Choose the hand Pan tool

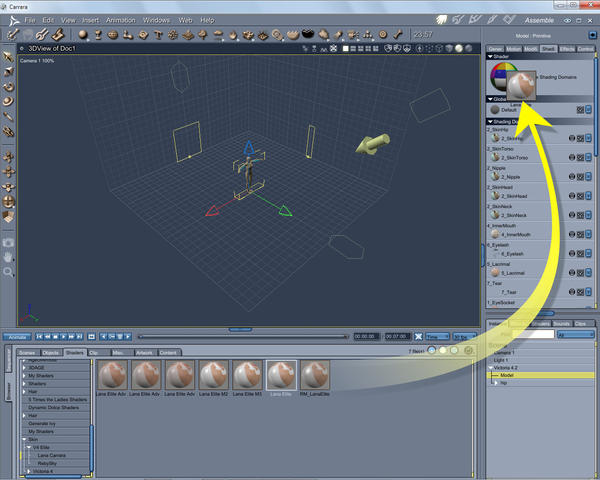coord(8,257)
